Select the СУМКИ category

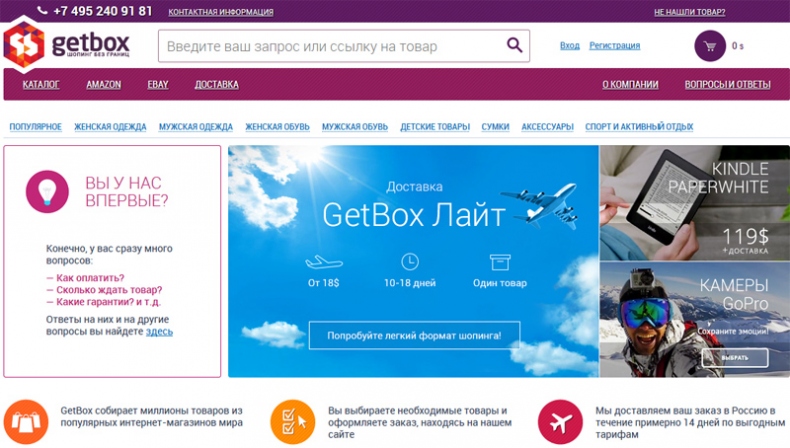pos(495,127)
